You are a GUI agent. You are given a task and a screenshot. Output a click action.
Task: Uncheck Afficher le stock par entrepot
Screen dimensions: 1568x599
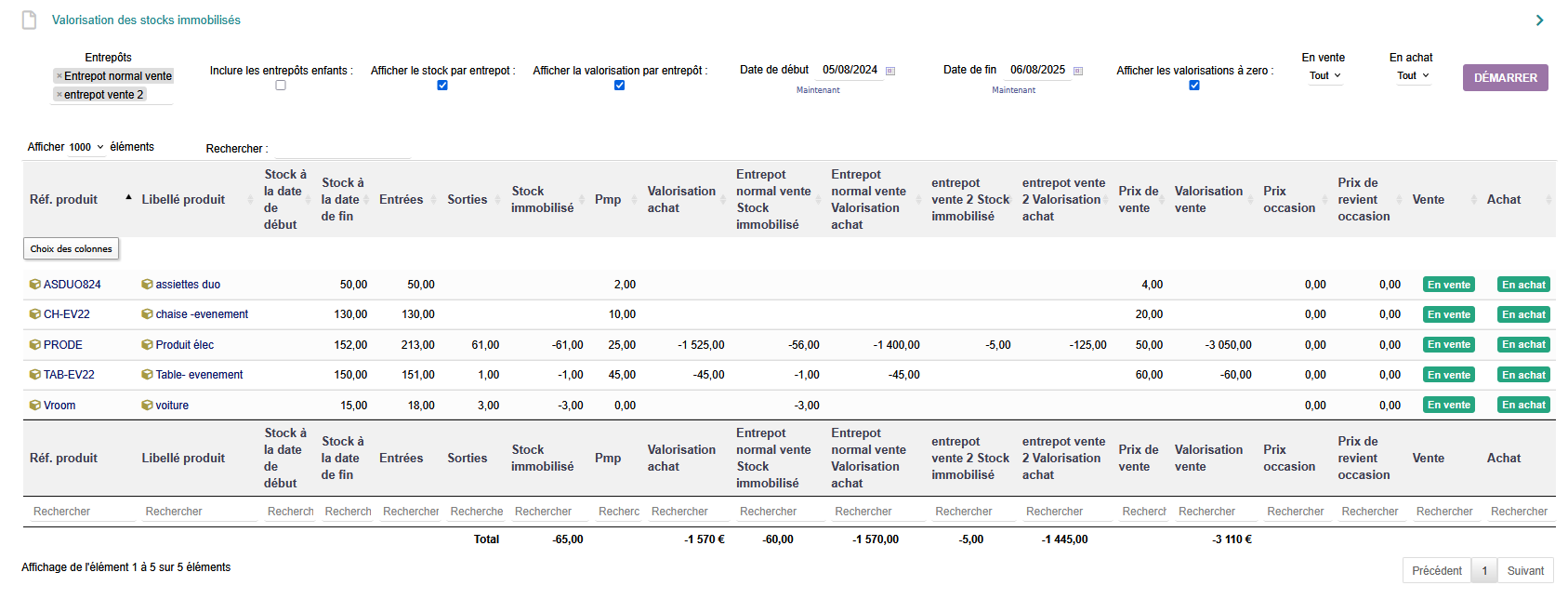[442, 86]
